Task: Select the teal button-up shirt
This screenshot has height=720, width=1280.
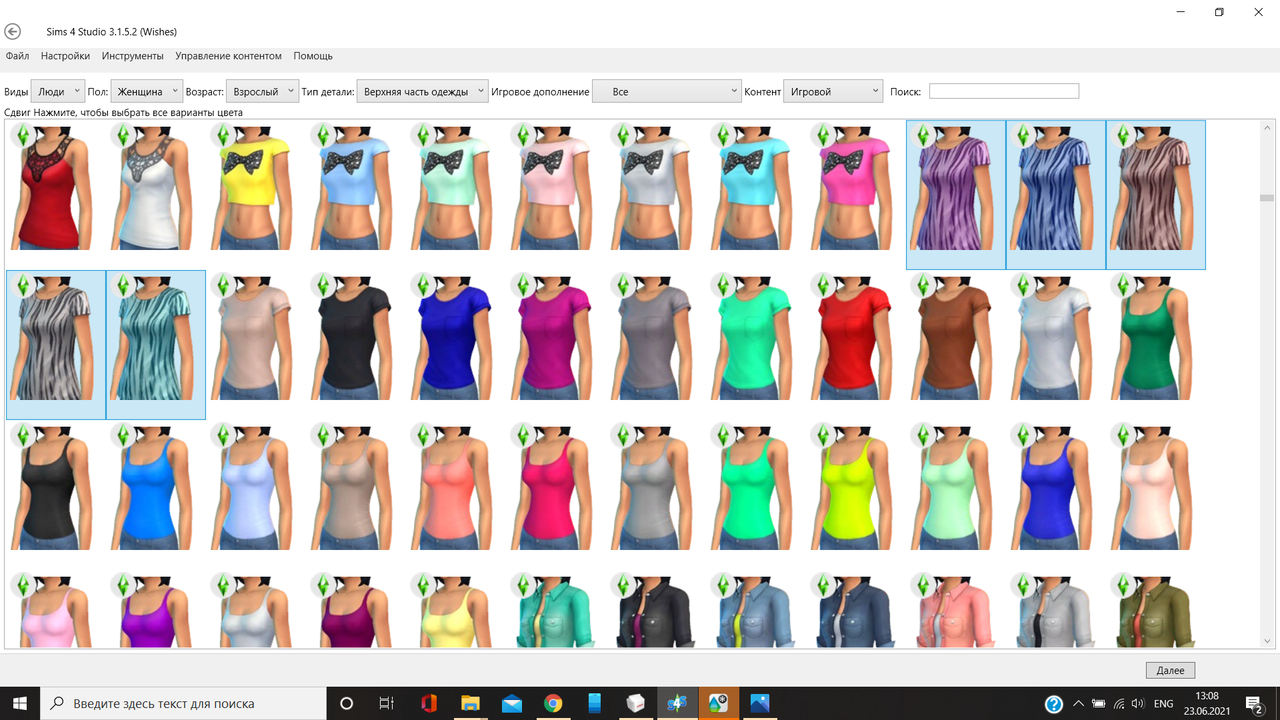Action: pos(556,610)
